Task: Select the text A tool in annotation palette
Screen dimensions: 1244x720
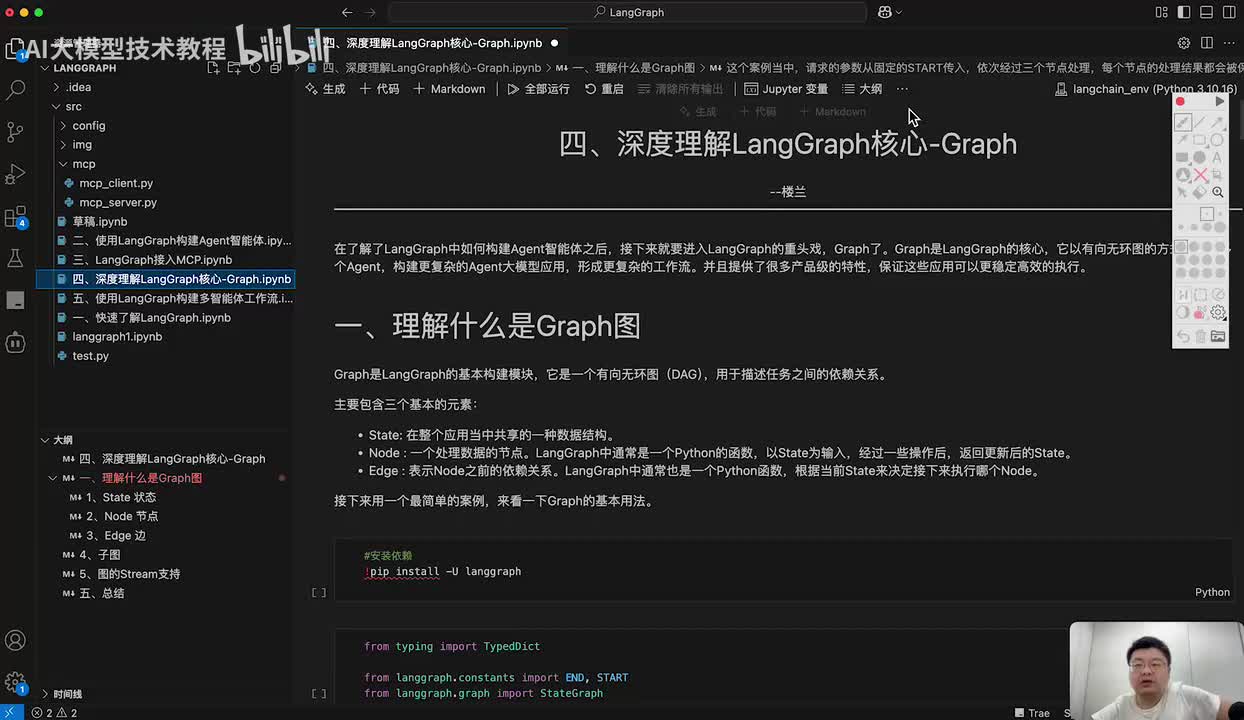Action: (x=1217, y=158)
